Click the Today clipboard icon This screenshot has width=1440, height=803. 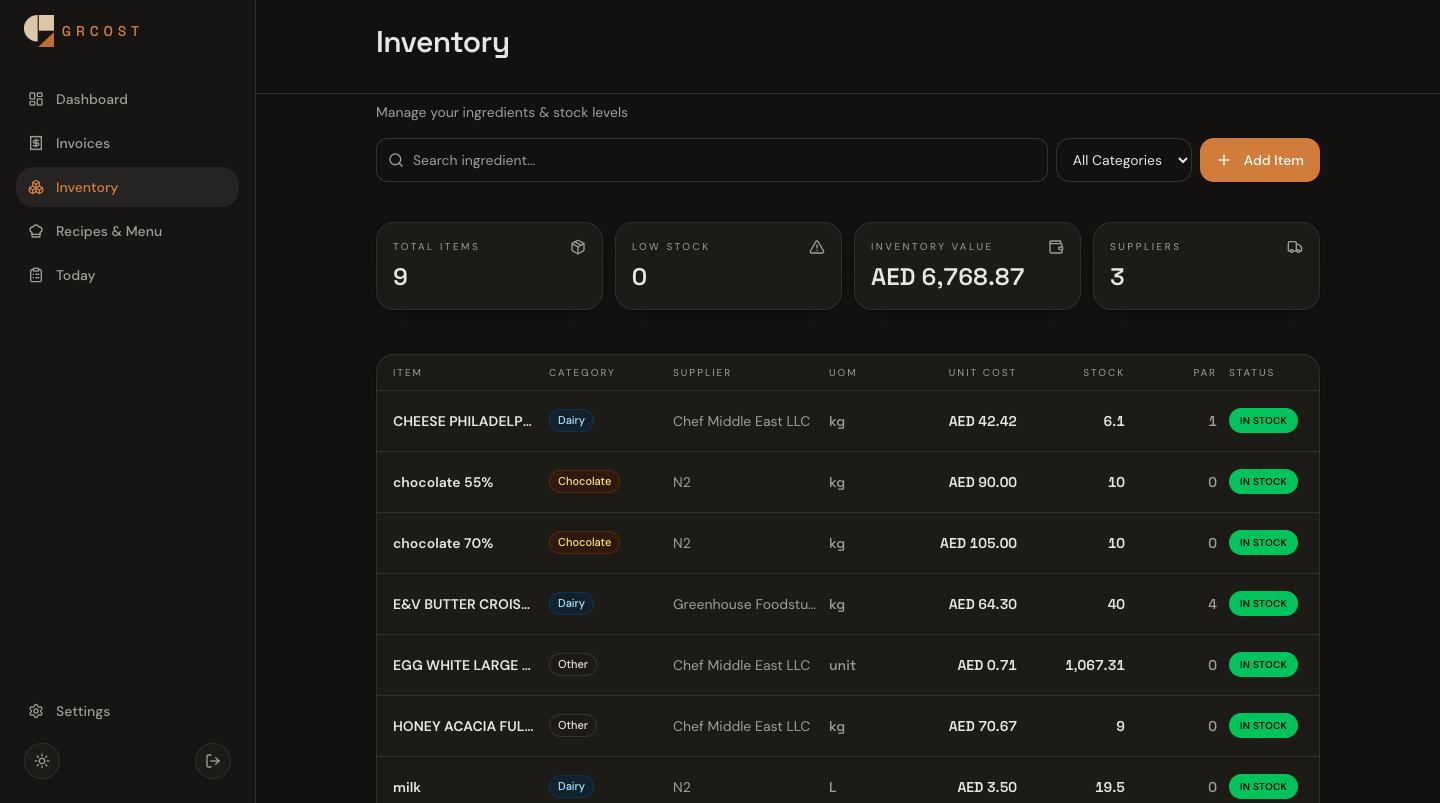(x=36, y=275)
